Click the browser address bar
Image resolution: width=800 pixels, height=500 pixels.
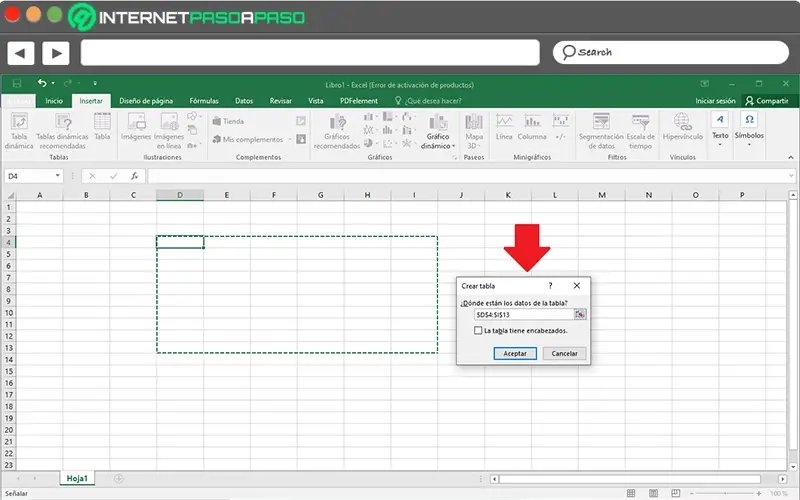click(310, 53)
